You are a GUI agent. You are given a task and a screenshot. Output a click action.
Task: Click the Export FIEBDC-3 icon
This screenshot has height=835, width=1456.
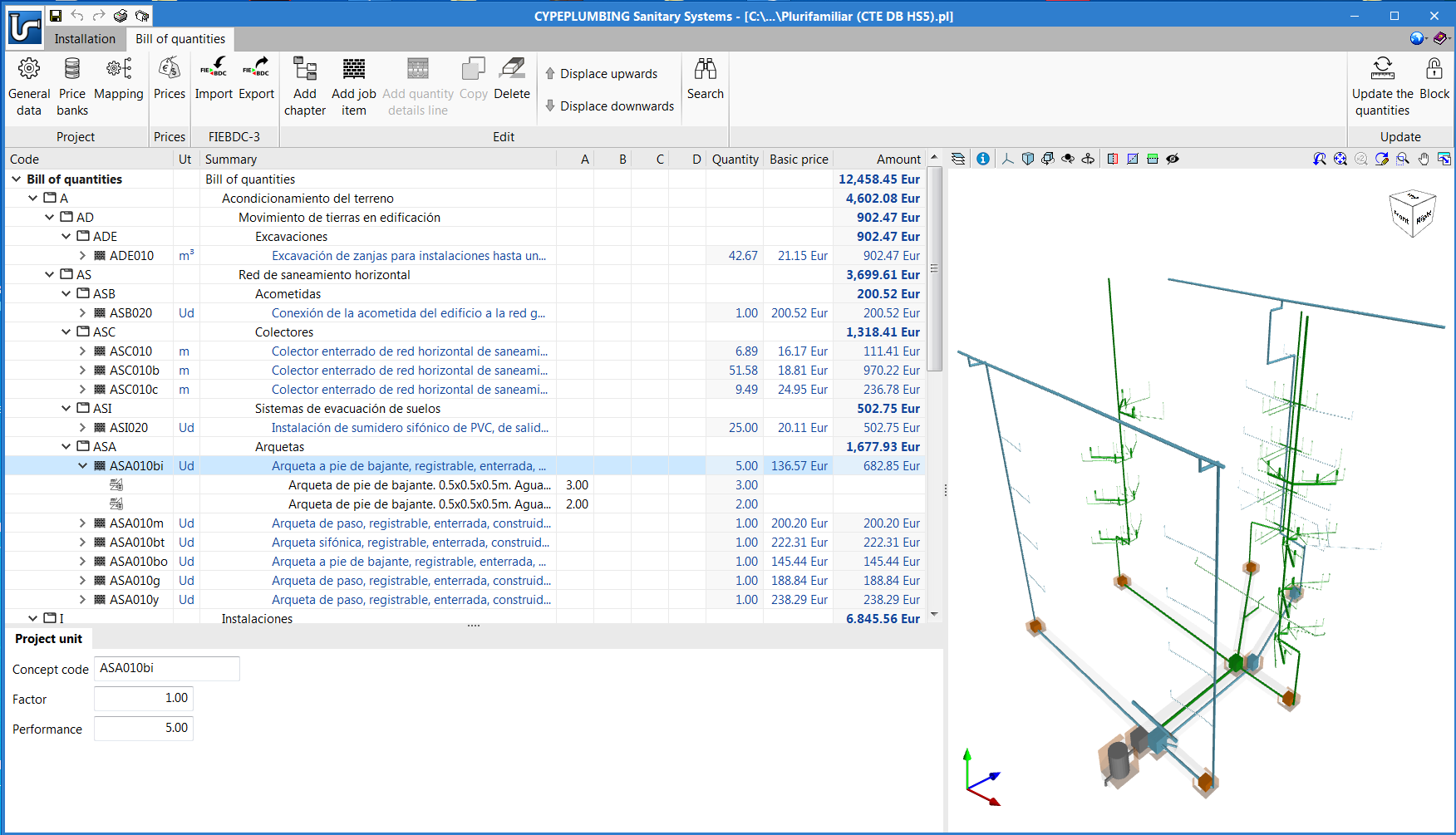256,83
